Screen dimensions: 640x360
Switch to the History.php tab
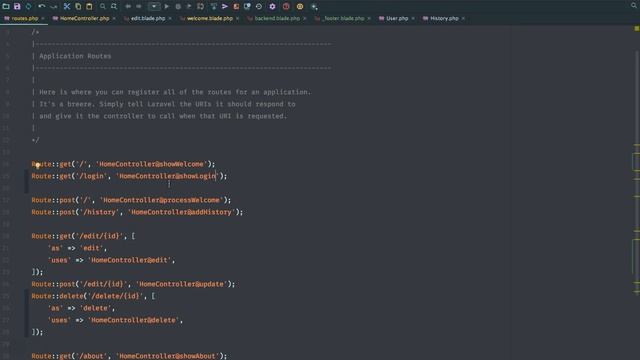(444, 18)
